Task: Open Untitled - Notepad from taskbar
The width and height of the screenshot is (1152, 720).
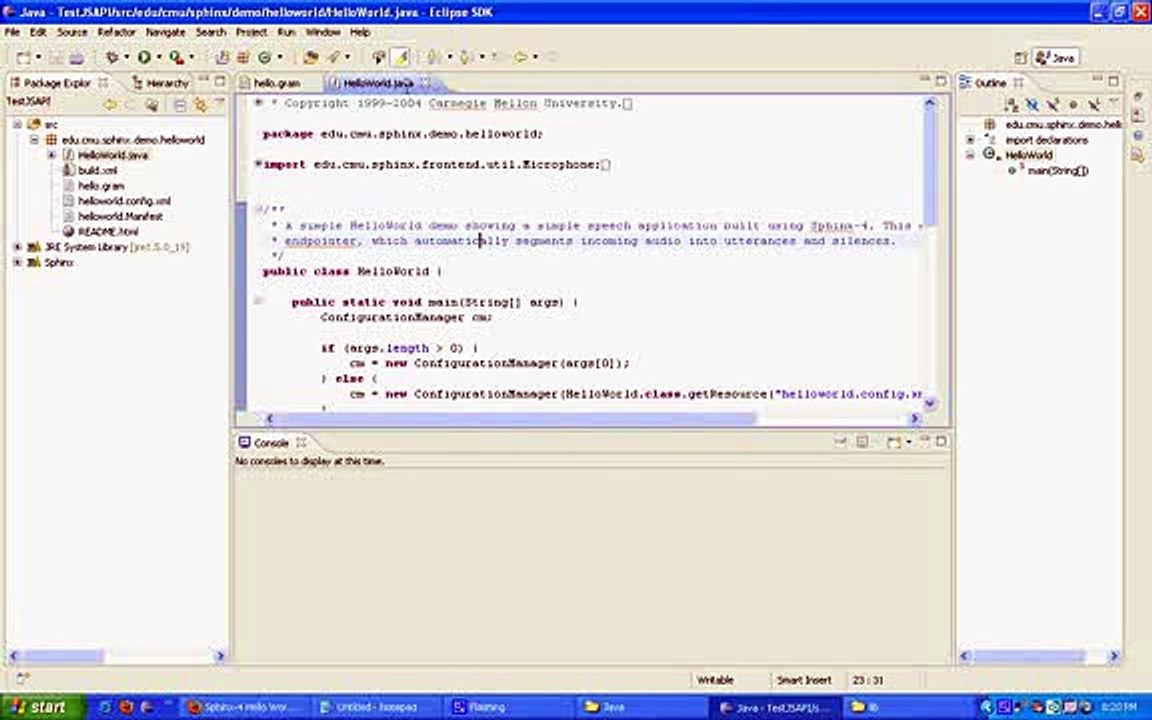Action: [x=377, y=707]
